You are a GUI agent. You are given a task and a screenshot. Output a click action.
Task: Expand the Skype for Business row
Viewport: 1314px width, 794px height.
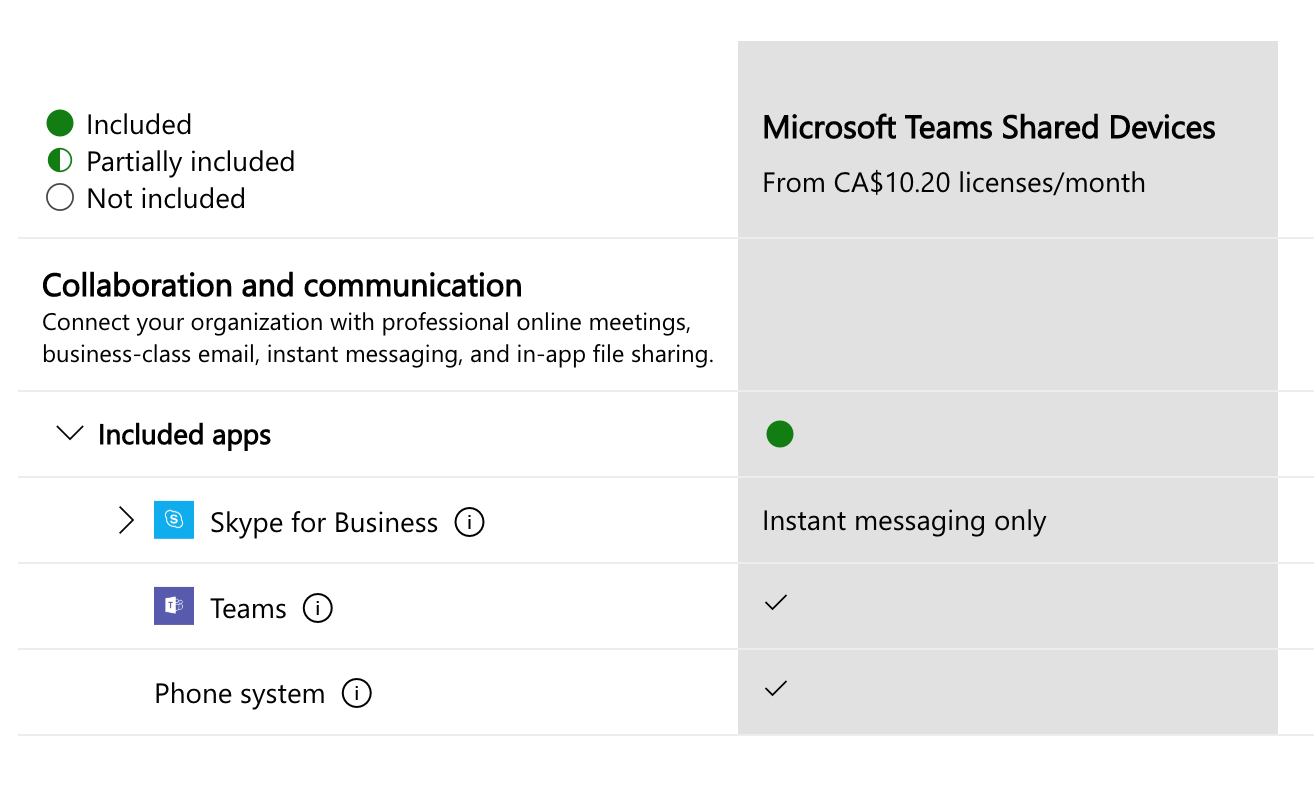(x=126, y=521)
